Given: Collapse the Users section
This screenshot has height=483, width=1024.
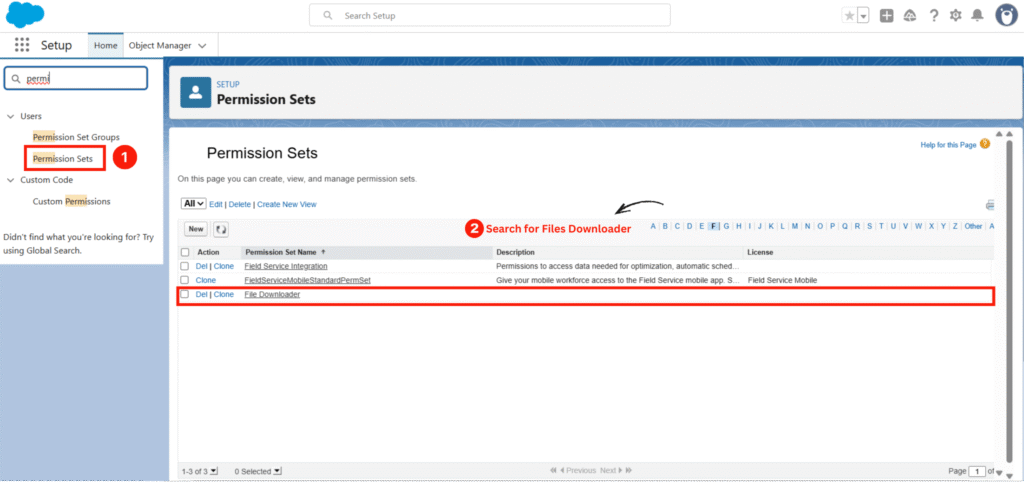Looking at the screenshot, I should coord(10,116).
